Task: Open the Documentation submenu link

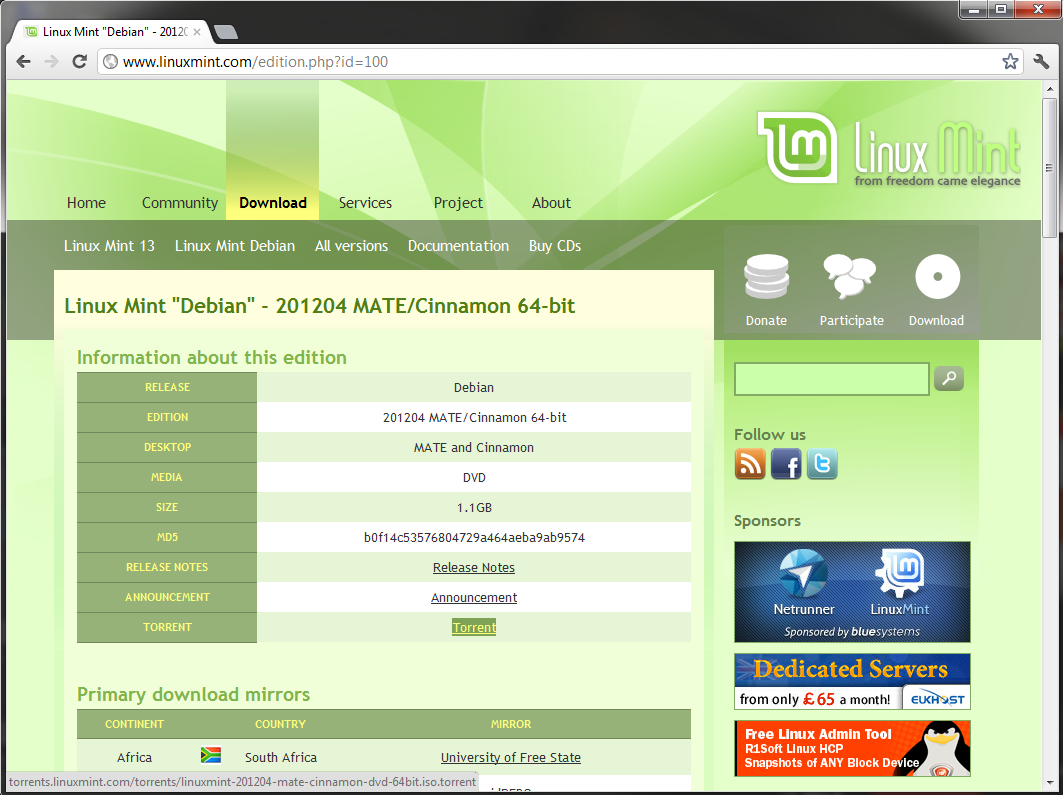Action: pos(458,246)
